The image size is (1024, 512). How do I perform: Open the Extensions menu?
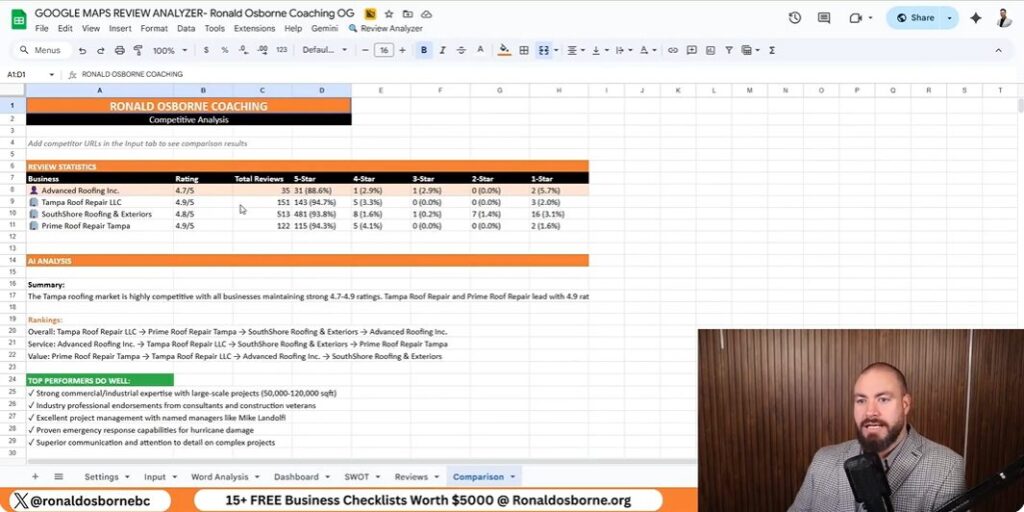coord(254,29)
